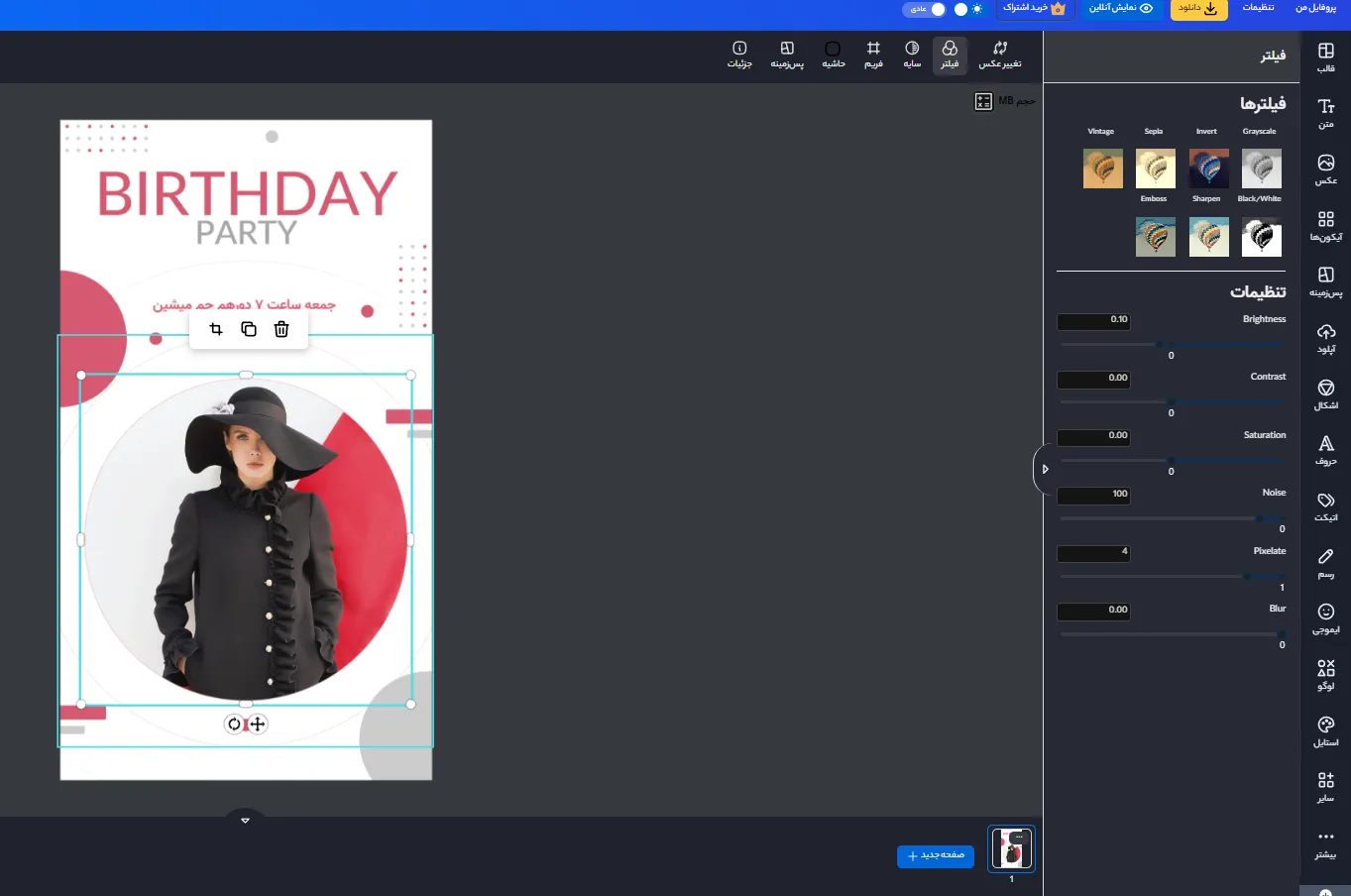
Task: Open the پس‌زمینه background toolbar tool
Action: [787, 56]
